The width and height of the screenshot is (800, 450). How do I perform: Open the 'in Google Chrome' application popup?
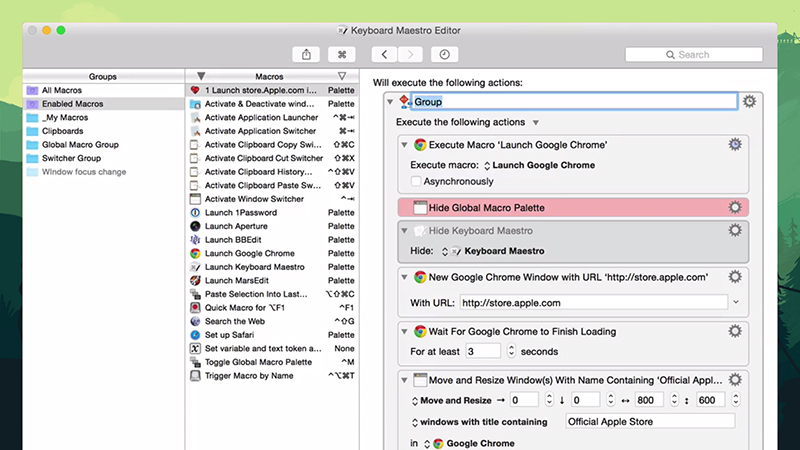469,443
